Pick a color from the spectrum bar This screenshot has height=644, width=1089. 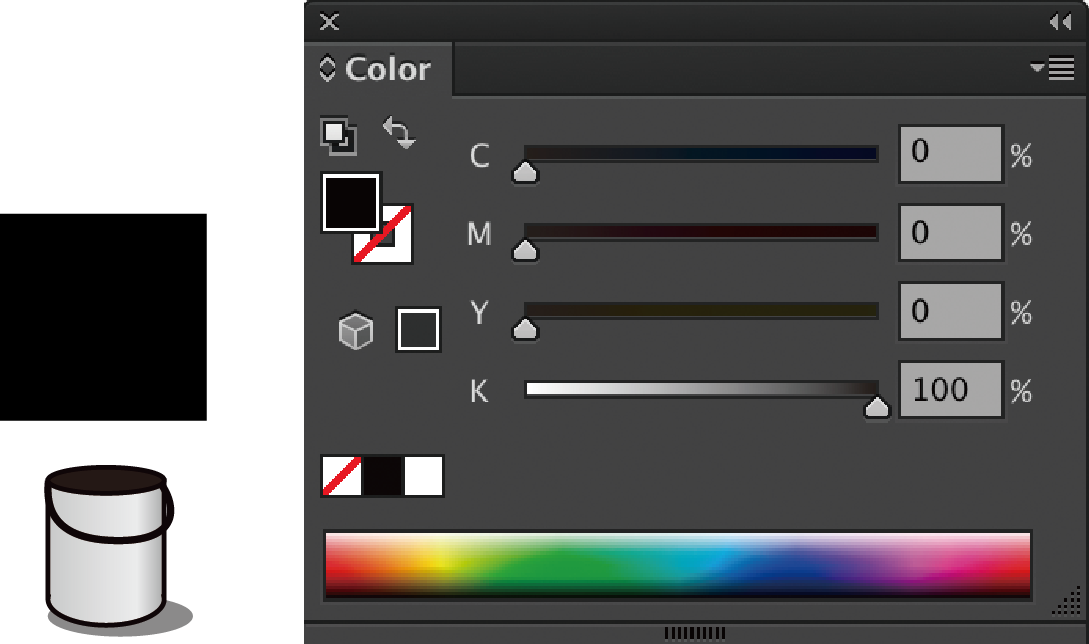pyautogui.click(x=677, y=565)
